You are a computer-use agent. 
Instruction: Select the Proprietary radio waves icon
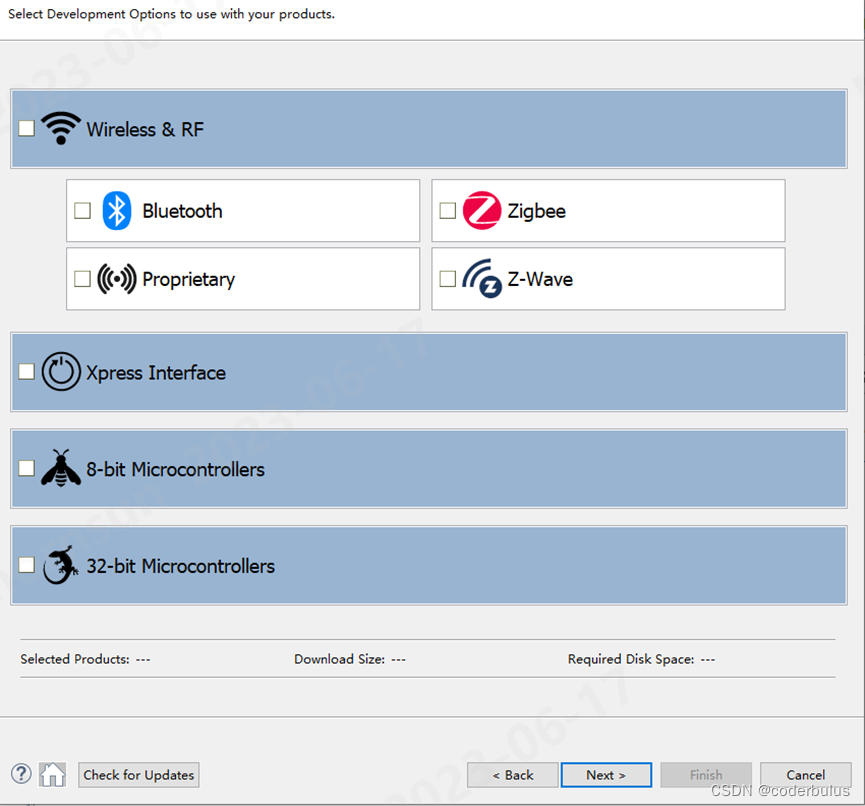coord(117,278)
